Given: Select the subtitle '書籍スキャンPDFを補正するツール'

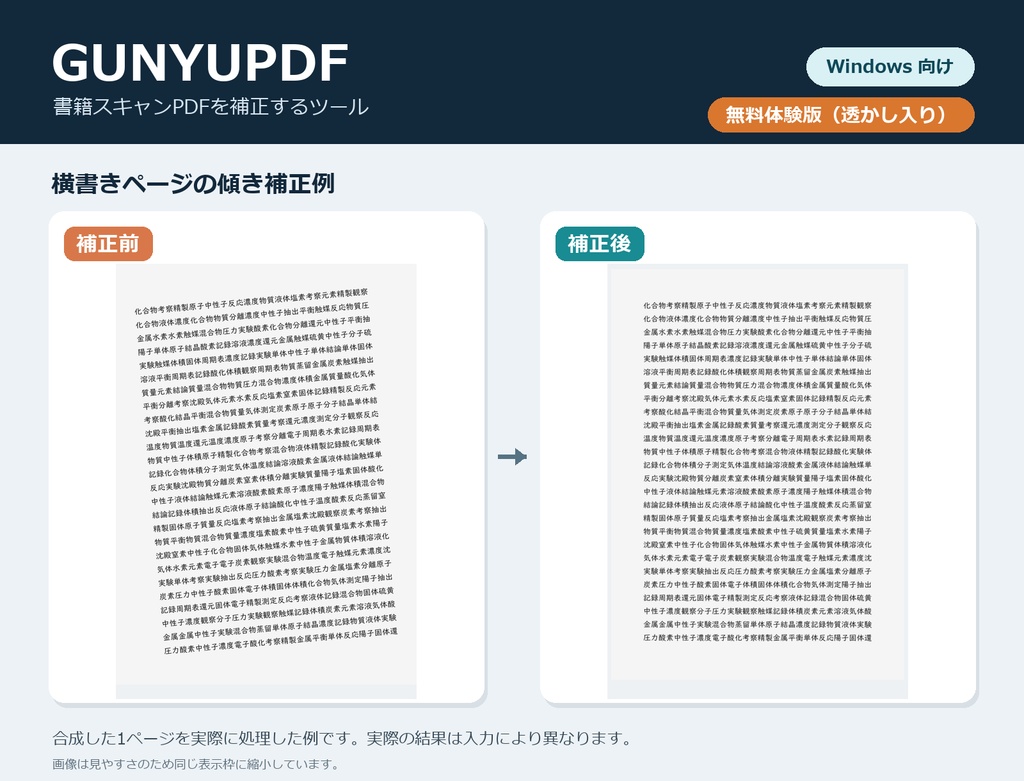Looking at the screenshot, I should (210, 106).
